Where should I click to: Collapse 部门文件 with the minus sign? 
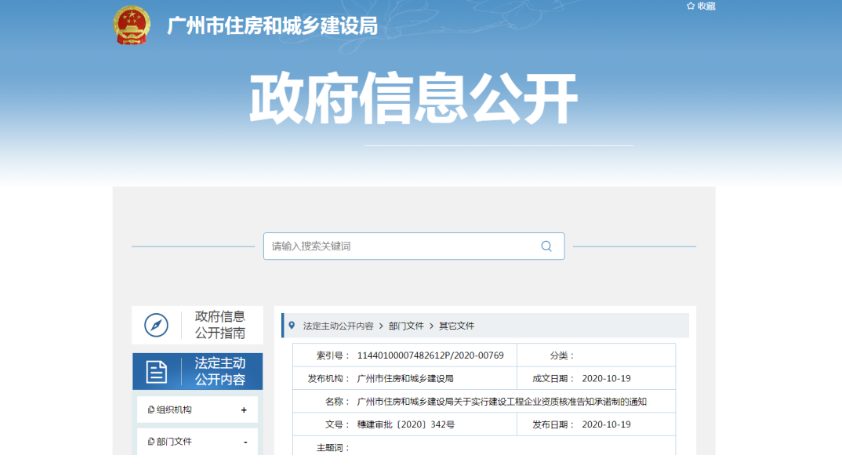click(x=244, y=441)
